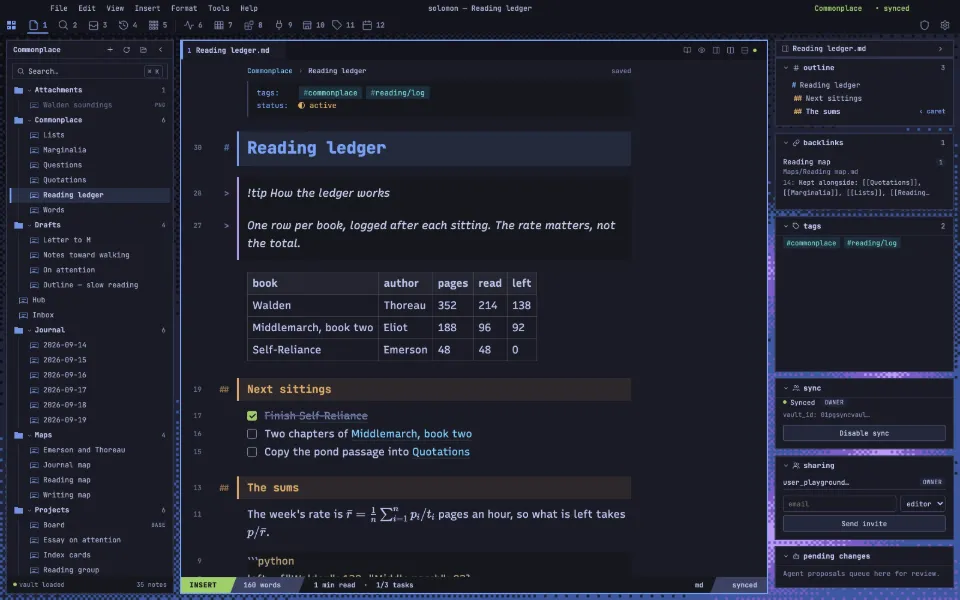The width and height of the screenshot is (960, 600).
Task: Collapse the outline panel section
Action: click(x=786, y=68)
